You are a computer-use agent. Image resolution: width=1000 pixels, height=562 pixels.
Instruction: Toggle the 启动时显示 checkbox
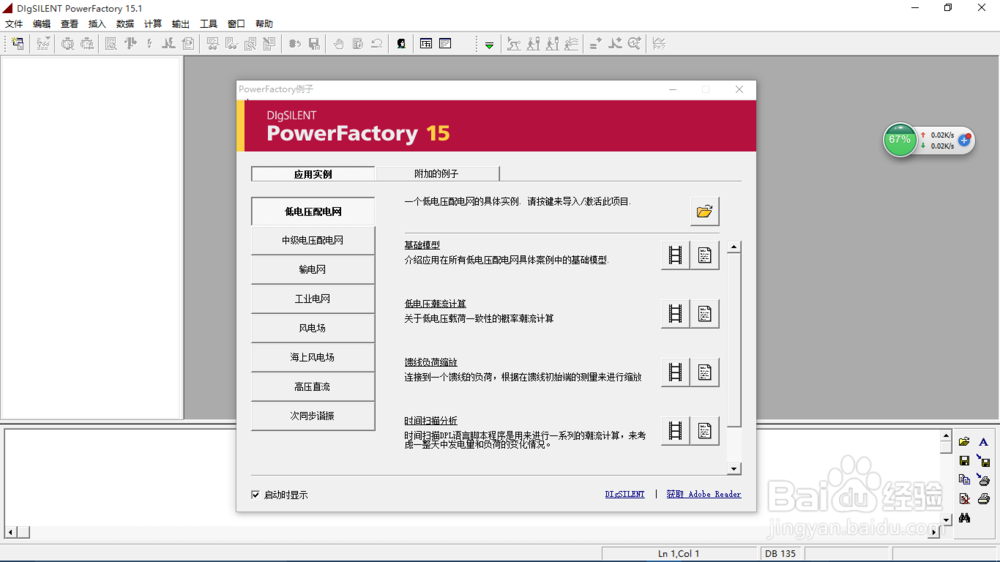(255, 494)
